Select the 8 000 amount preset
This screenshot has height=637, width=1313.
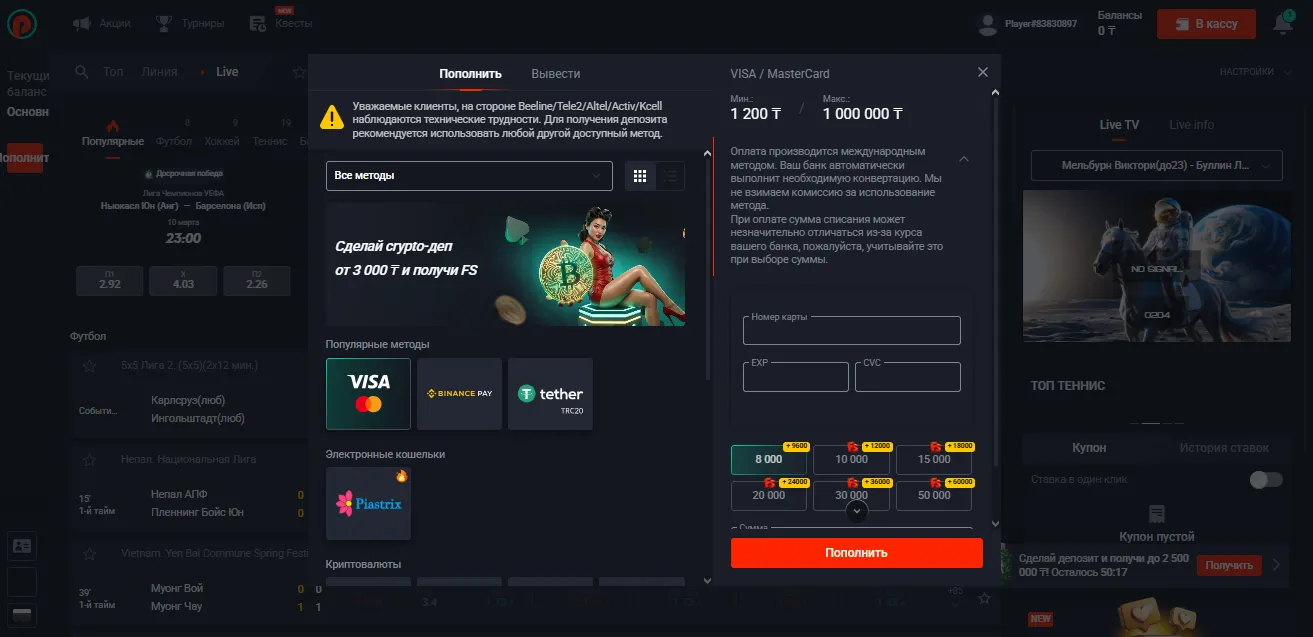pos(769,459)
